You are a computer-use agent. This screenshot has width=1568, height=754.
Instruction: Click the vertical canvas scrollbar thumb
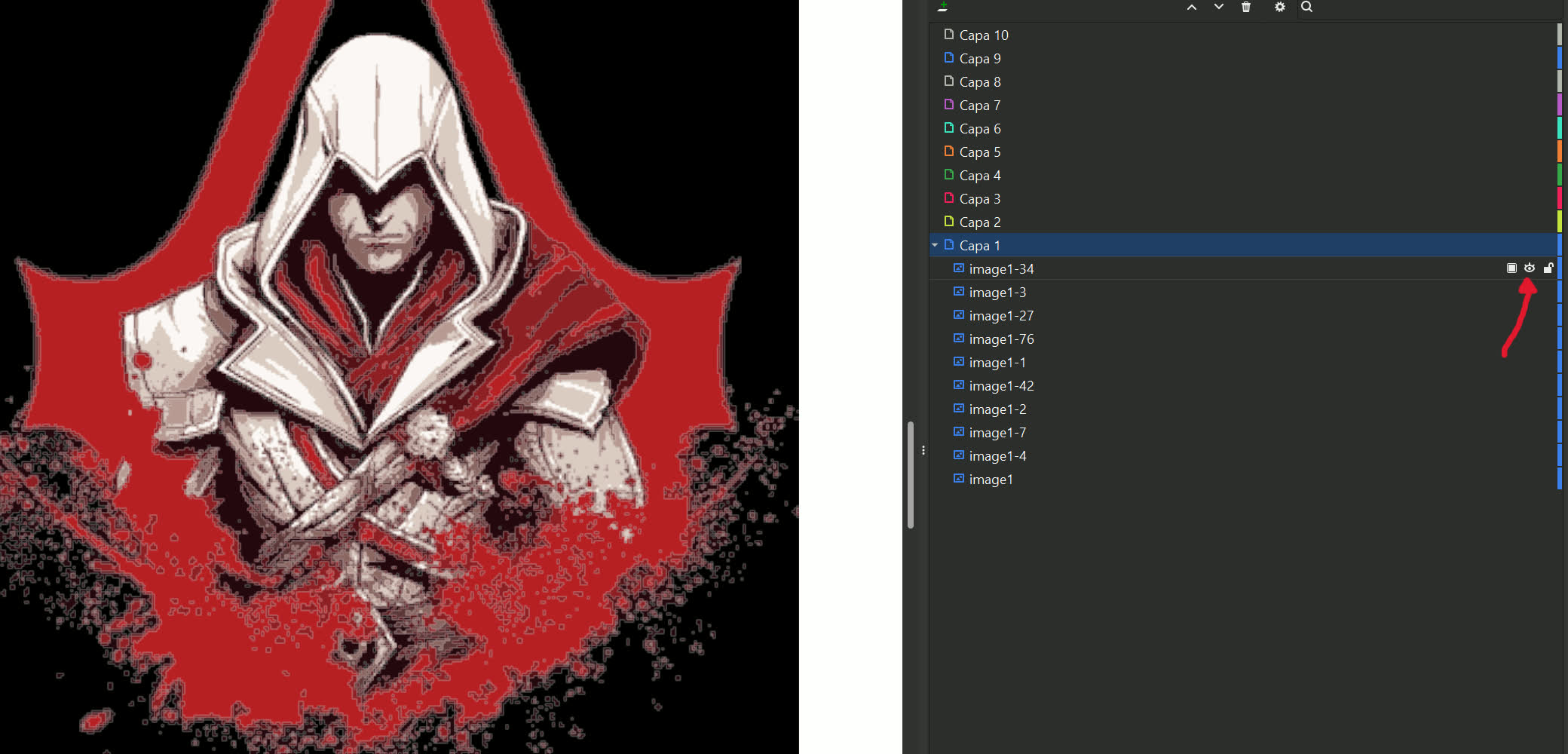[911, 474]
